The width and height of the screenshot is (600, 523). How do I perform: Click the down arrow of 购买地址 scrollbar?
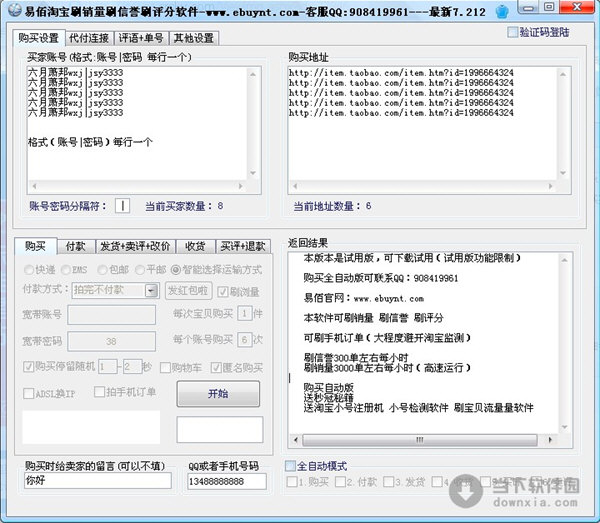(563, 173)
